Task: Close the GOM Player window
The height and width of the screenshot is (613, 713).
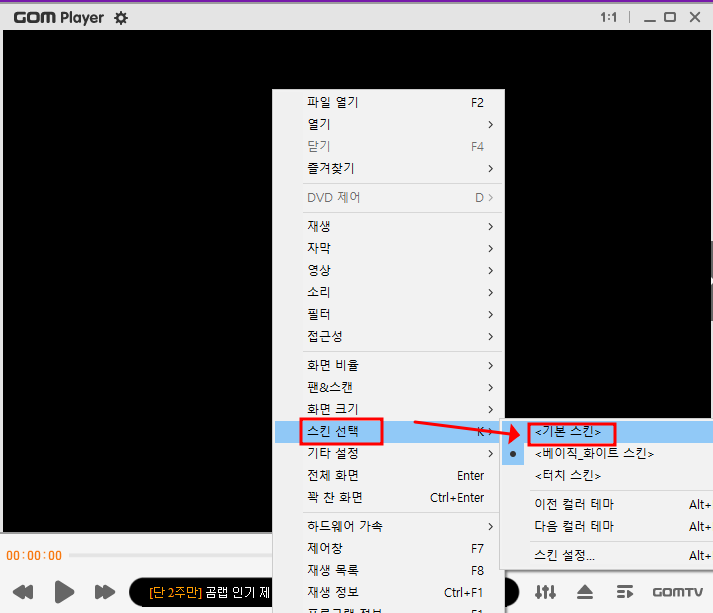Action: point(695,17)
